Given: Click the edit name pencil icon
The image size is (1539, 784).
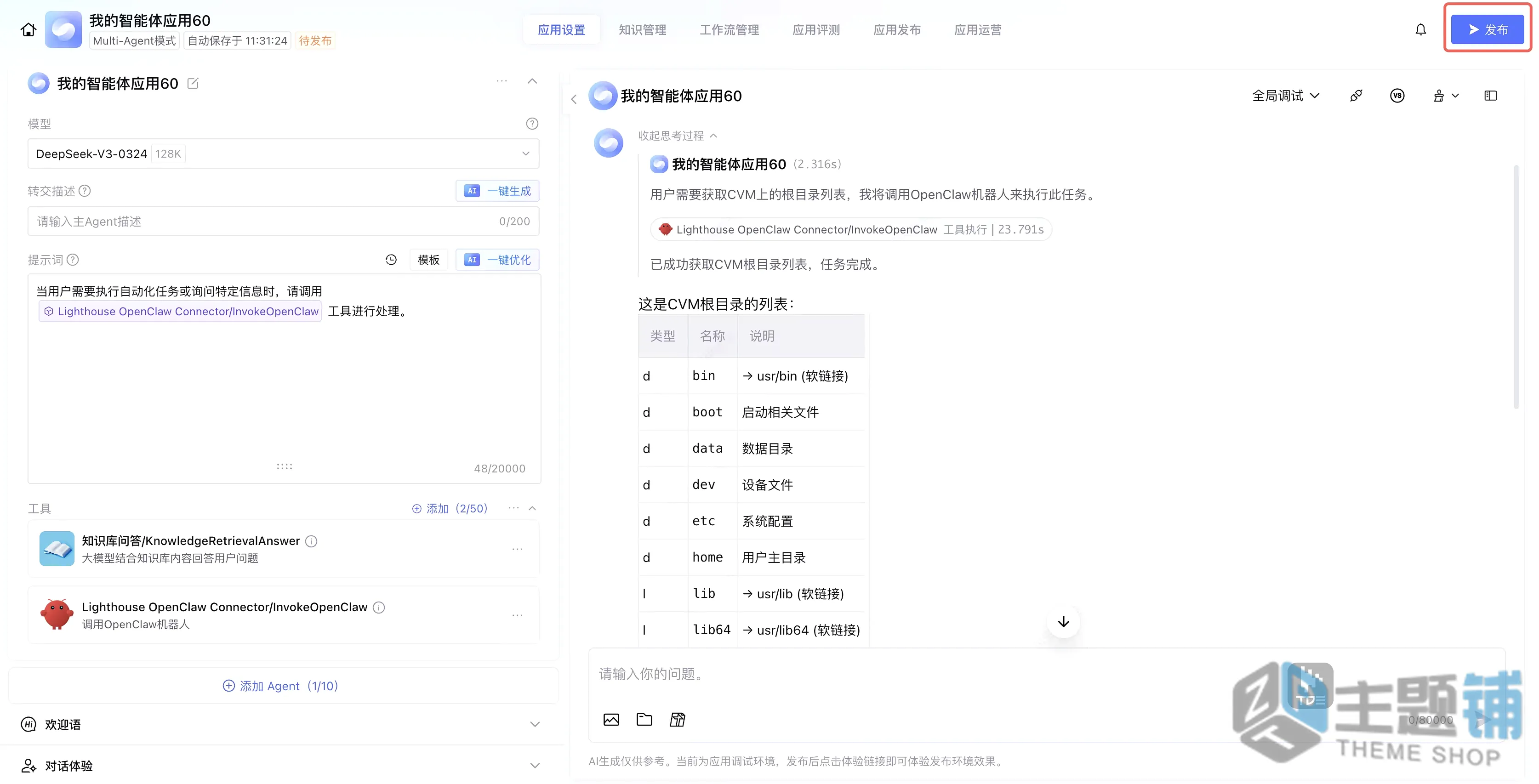Looking at the screenshot, I should pos(193,84).
